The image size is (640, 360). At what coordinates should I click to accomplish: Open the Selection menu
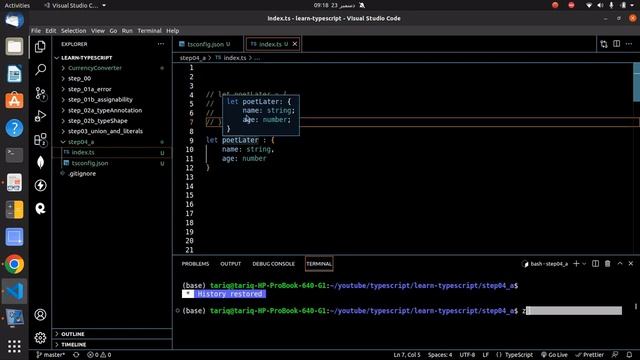click(x=73, y=31)
